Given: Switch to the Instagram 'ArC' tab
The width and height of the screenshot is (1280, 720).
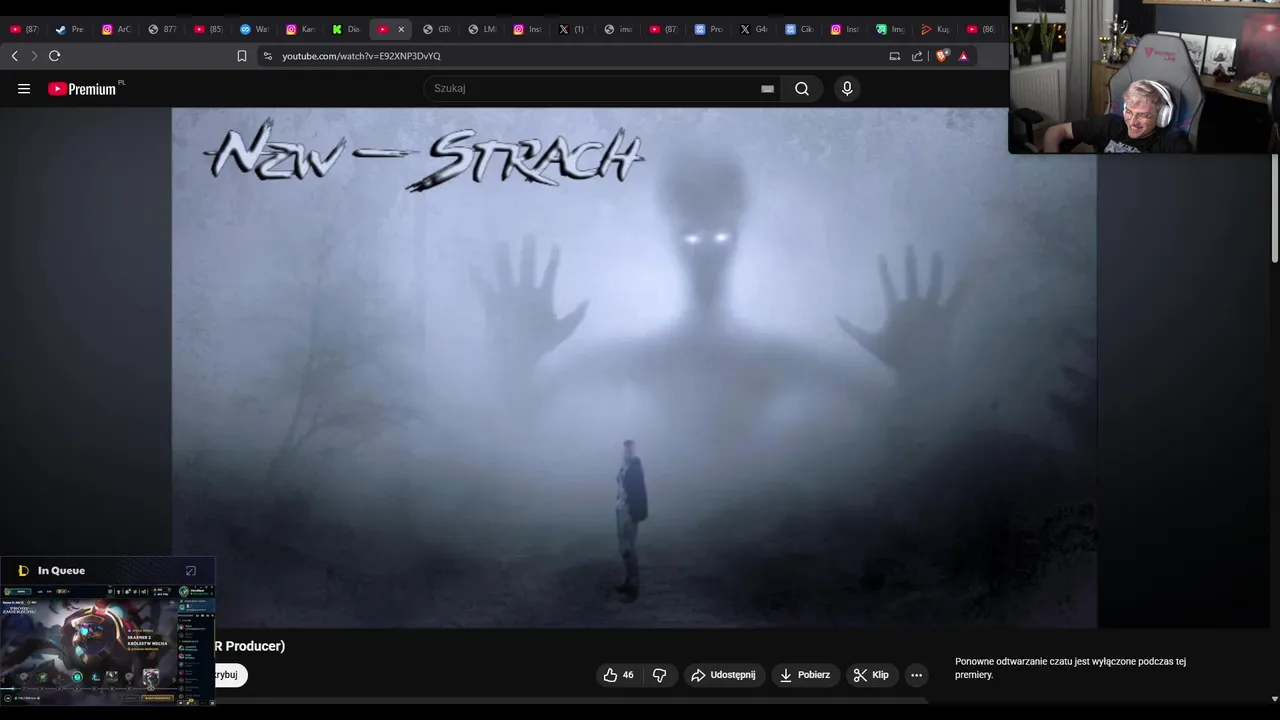Looking at the screenshot, I should 116,29.
